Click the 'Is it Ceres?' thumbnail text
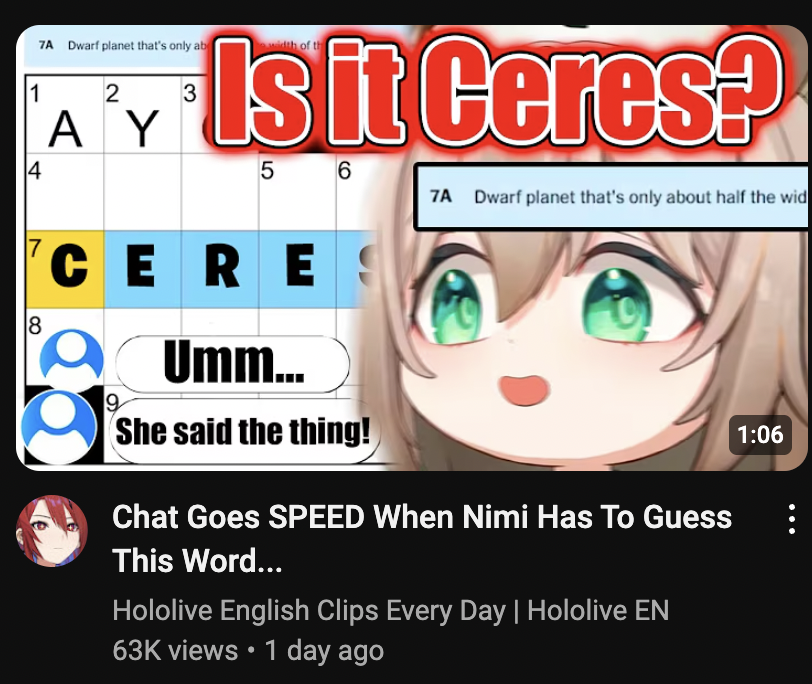Image resolution: width=812 pixels, height=684 pixels. [x=498, y=89]
